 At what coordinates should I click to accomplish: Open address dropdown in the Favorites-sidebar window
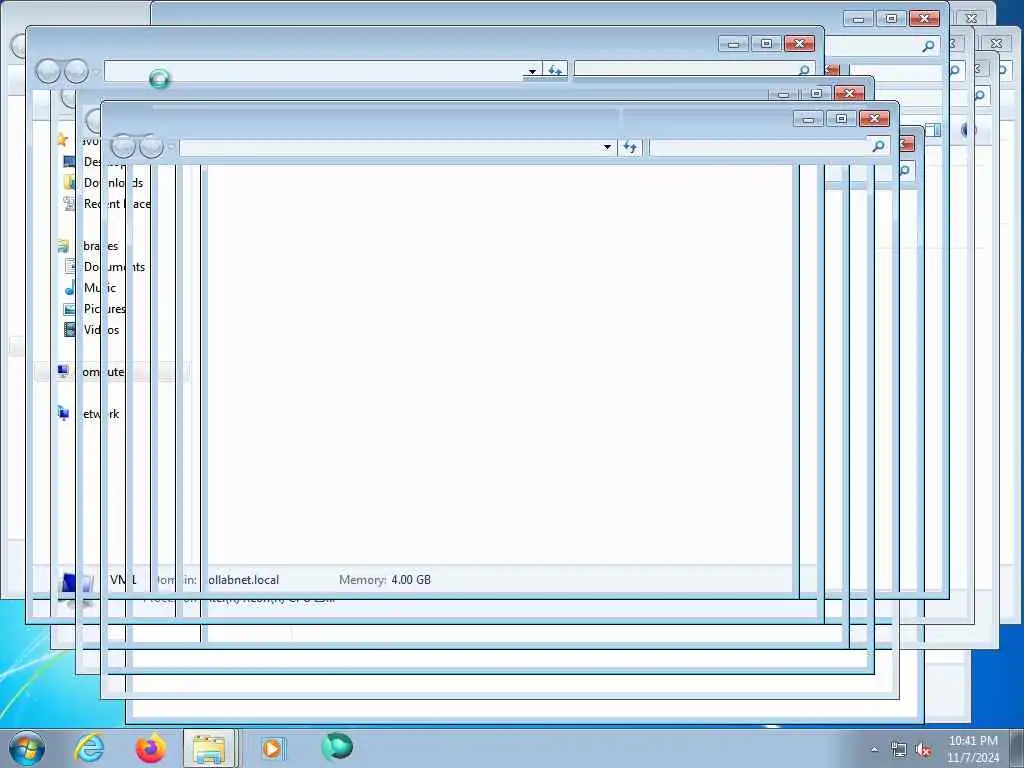coord(532,71)
